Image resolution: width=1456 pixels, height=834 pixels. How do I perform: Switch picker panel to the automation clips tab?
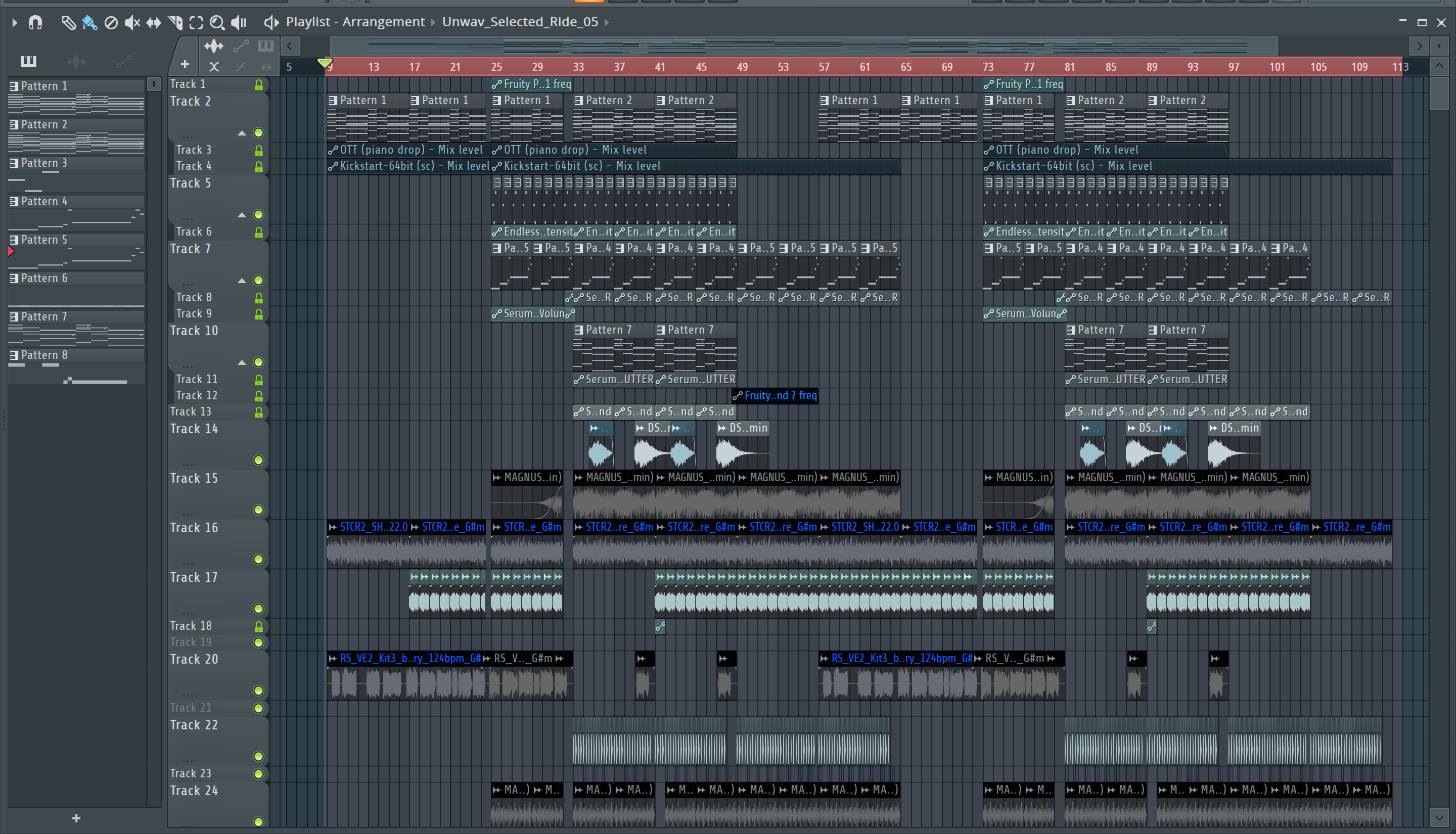click(124, 61)
